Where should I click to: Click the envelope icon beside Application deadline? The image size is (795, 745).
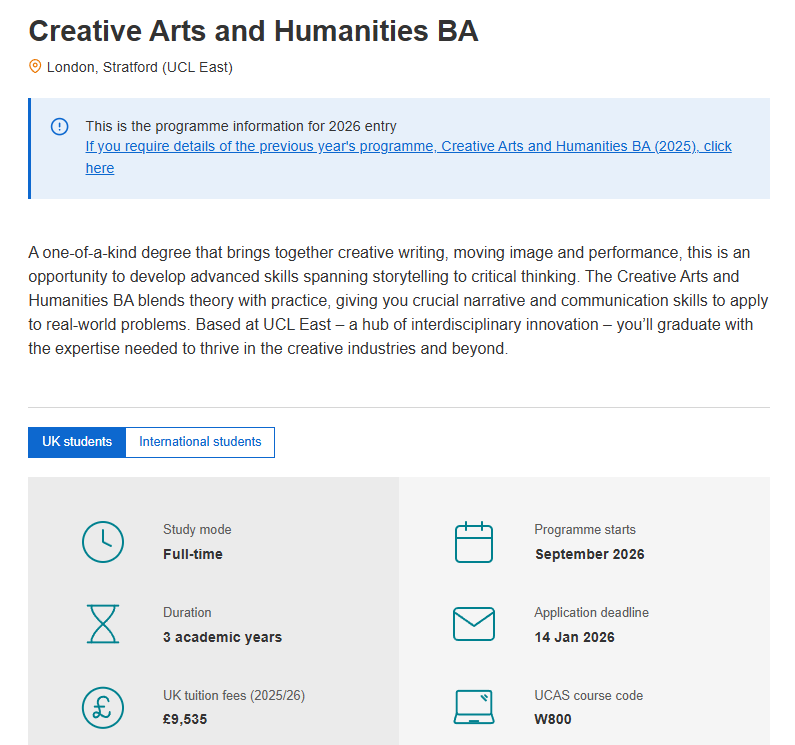(474, 624)
